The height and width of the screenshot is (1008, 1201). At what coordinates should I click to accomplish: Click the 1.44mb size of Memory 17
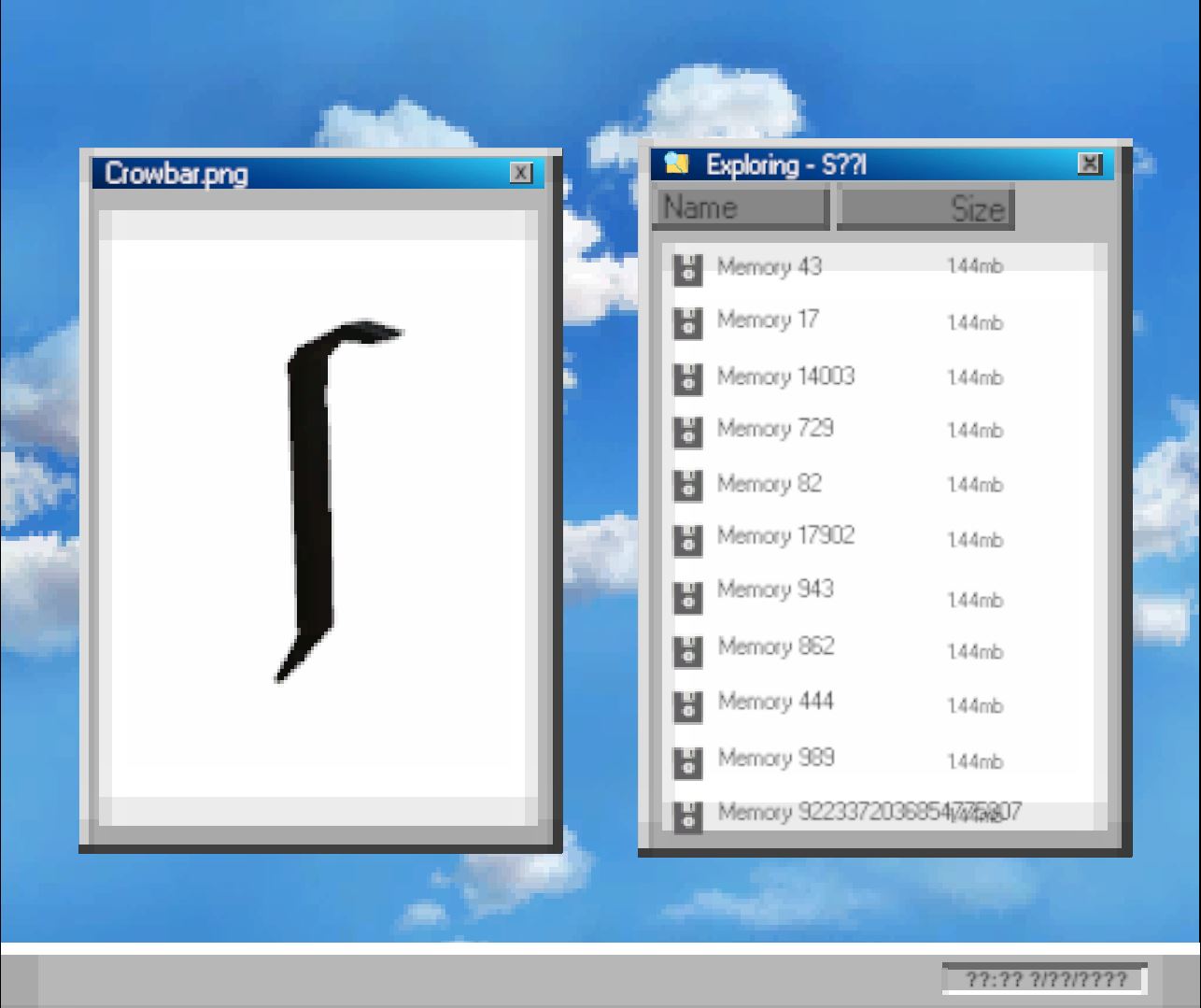(x=975, y=323)
